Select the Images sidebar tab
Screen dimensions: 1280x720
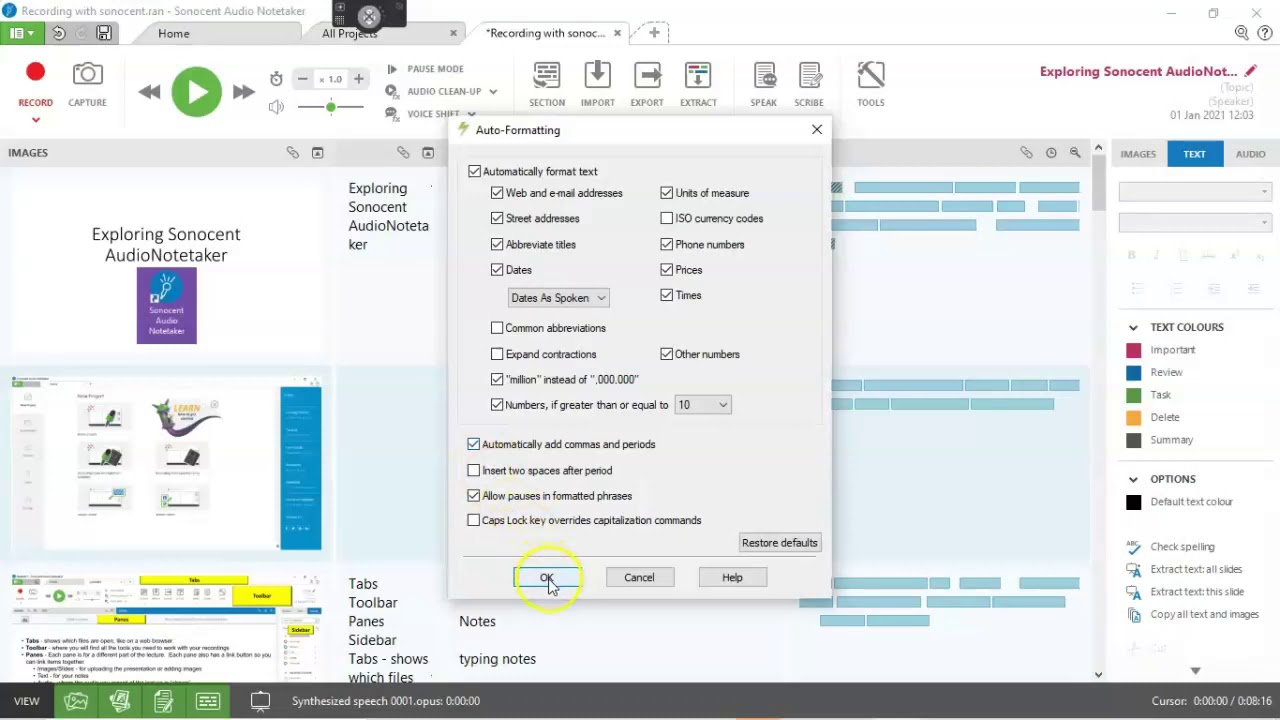[1138, 154]
